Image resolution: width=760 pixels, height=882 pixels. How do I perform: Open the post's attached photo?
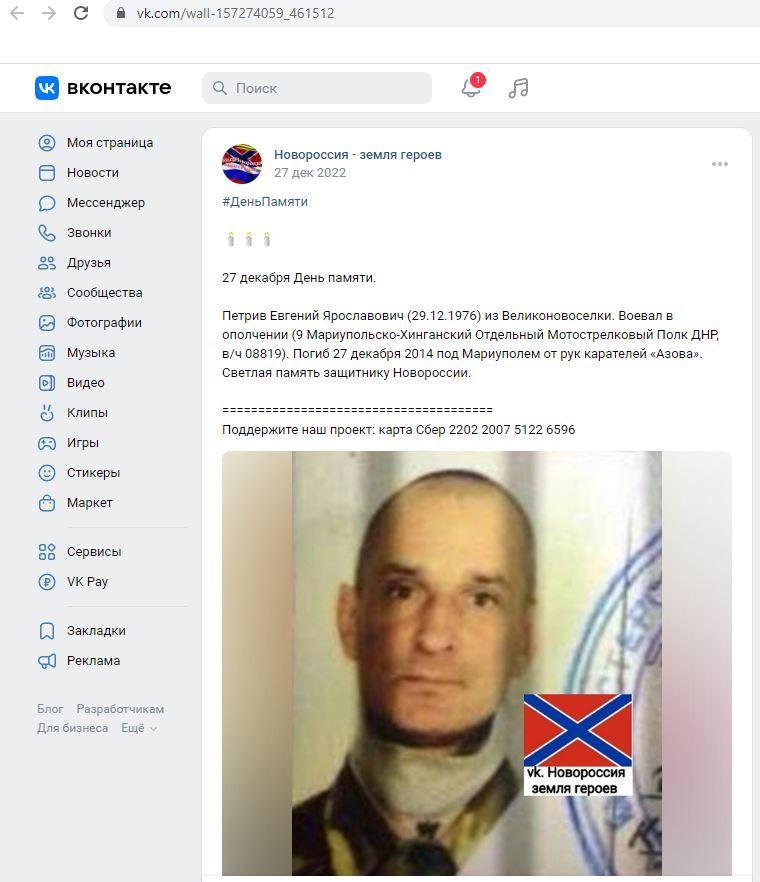pos(476,663)
